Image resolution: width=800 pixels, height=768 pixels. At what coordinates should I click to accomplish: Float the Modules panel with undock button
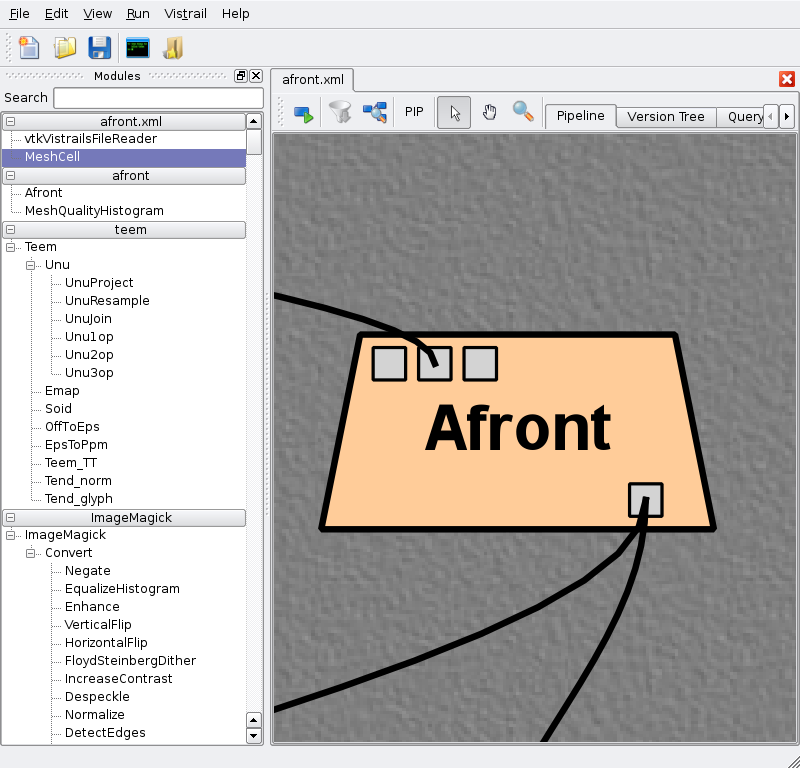coord(241,76)
